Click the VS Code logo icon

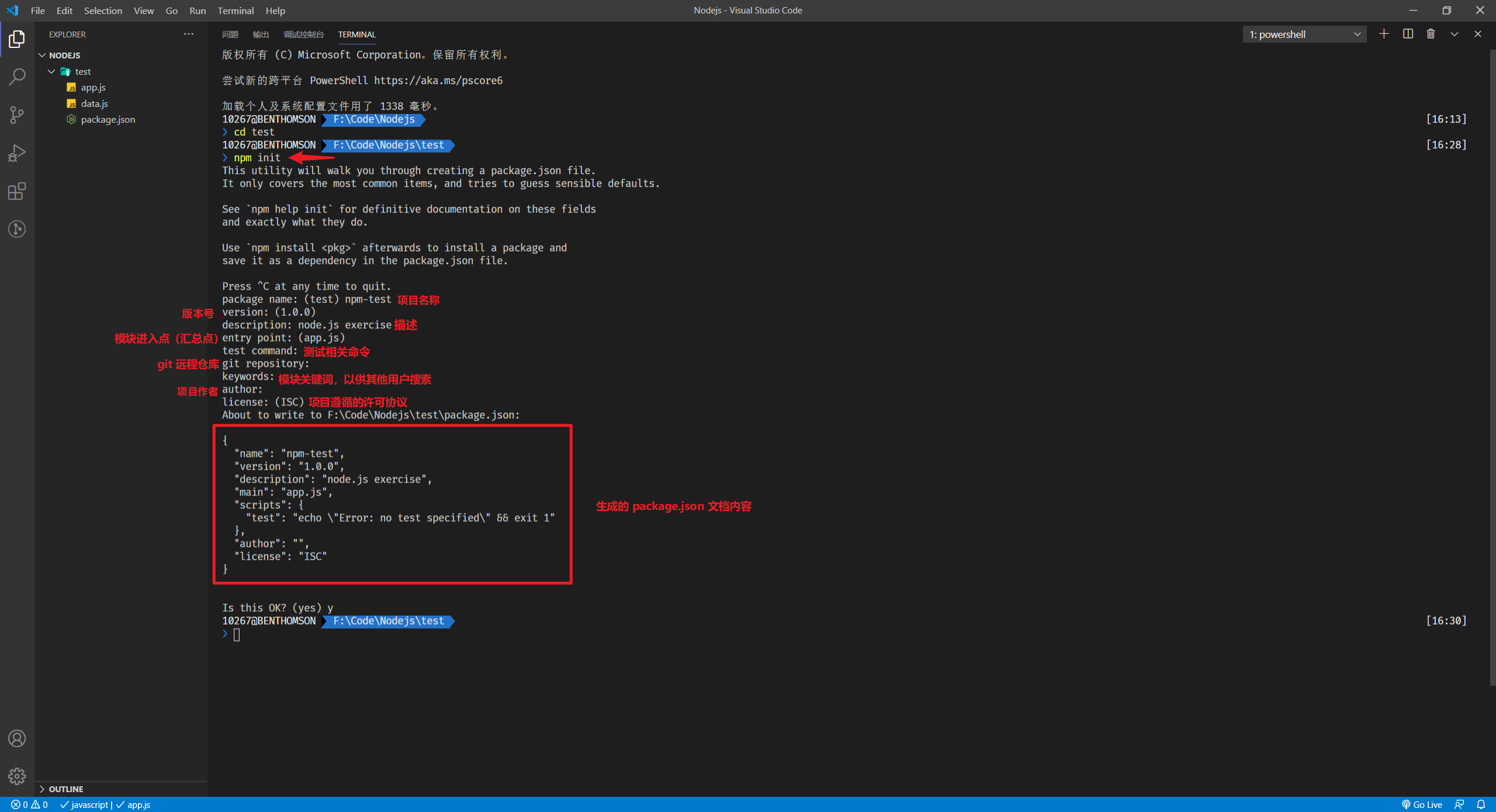point(12,11)
